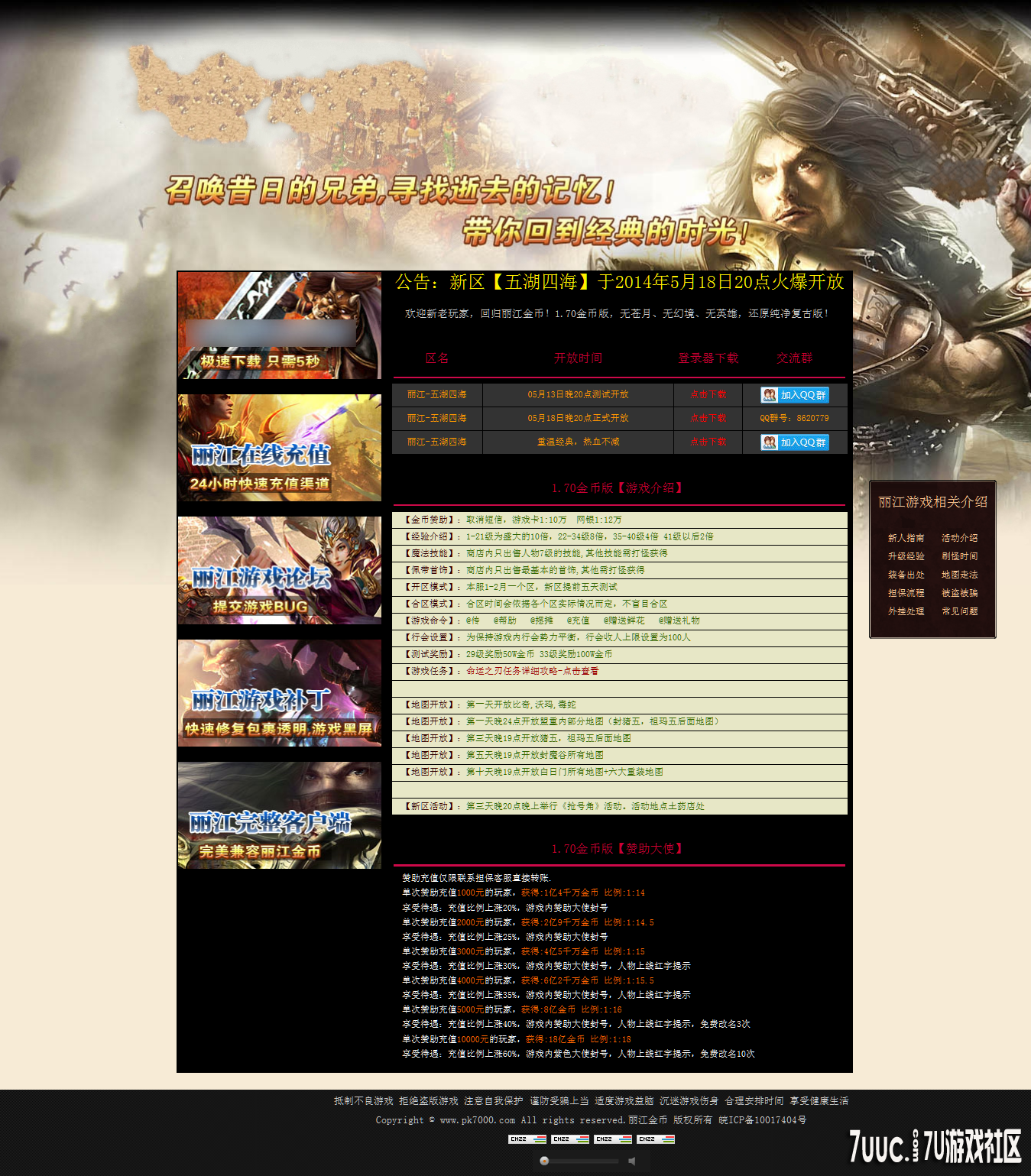Click 点击下载 in the 05月18日 official-opening row

708,419
